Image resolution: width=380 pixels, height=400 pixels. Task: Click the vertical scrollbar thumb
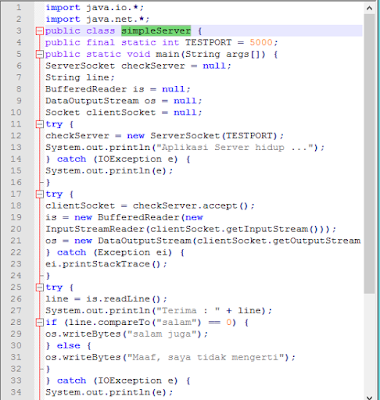(369, 153)
